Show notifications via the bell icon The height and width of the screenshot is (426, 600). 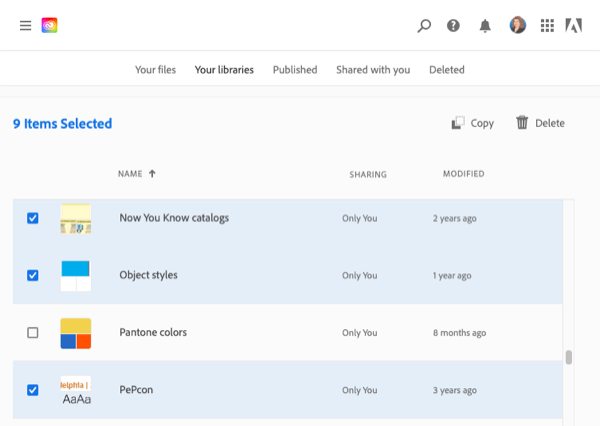(485, 26)
